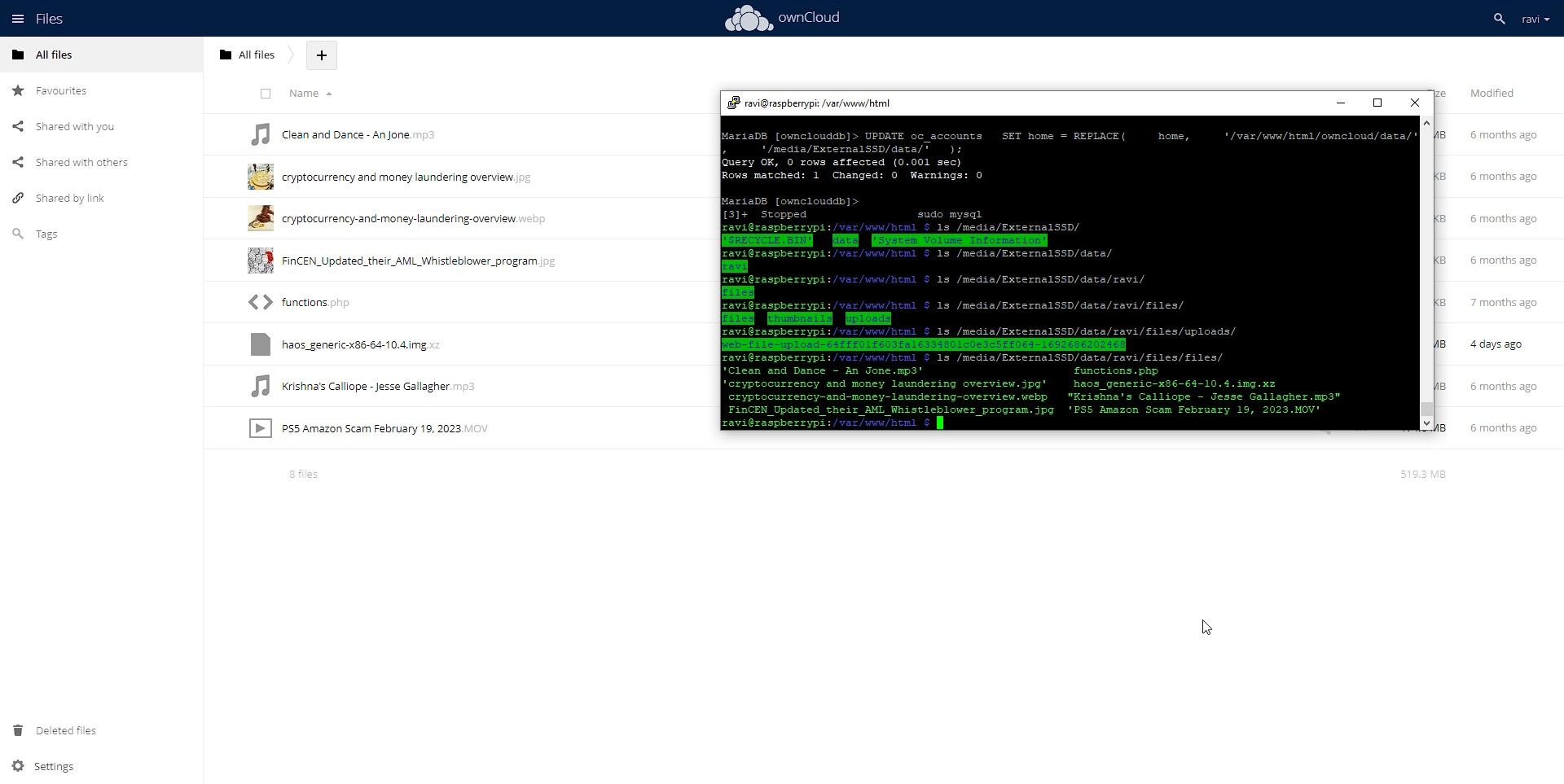Click the plus button to add new file
Screen dimensions: 1564x784
pyautogui.click(x=321, y=55)
